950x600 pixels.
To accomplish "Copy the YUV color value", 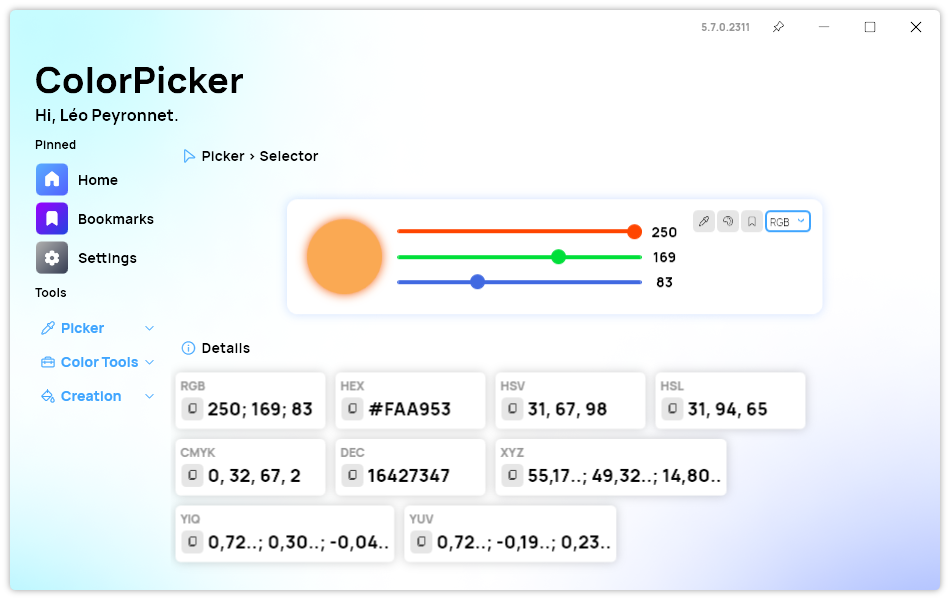I will coord(422,542).
